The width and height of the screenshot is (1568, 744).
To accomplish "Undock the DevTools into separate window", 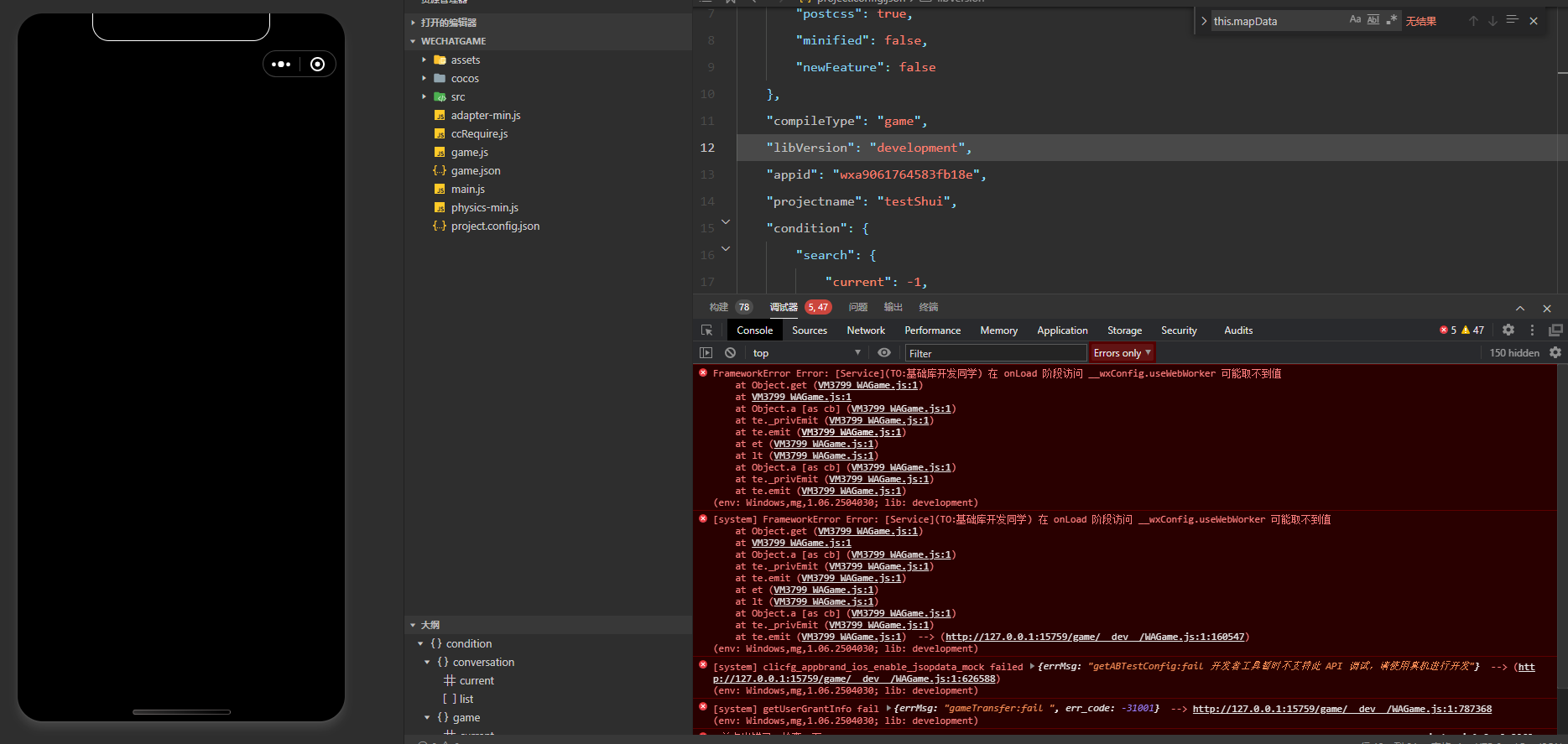I will pos(1555,330).
